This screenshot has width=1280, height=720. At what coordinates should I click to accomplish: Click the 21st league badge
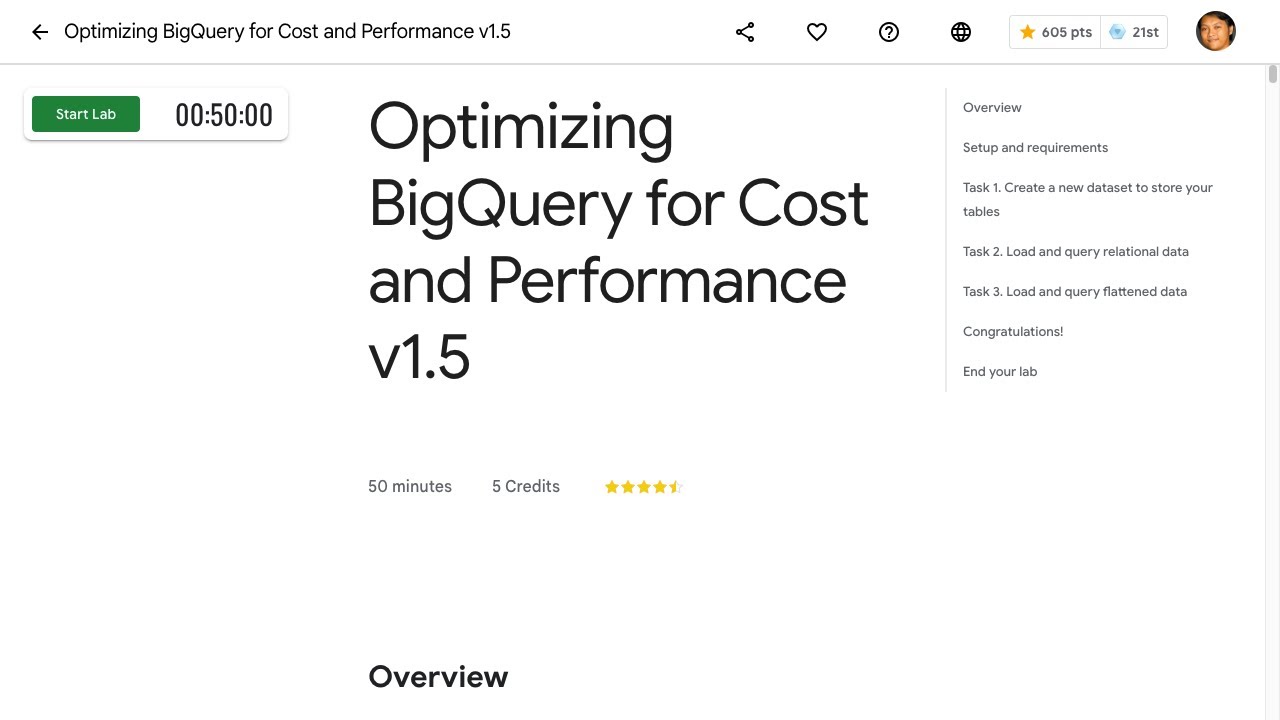pyautogui.click(x=1134, y=32)
